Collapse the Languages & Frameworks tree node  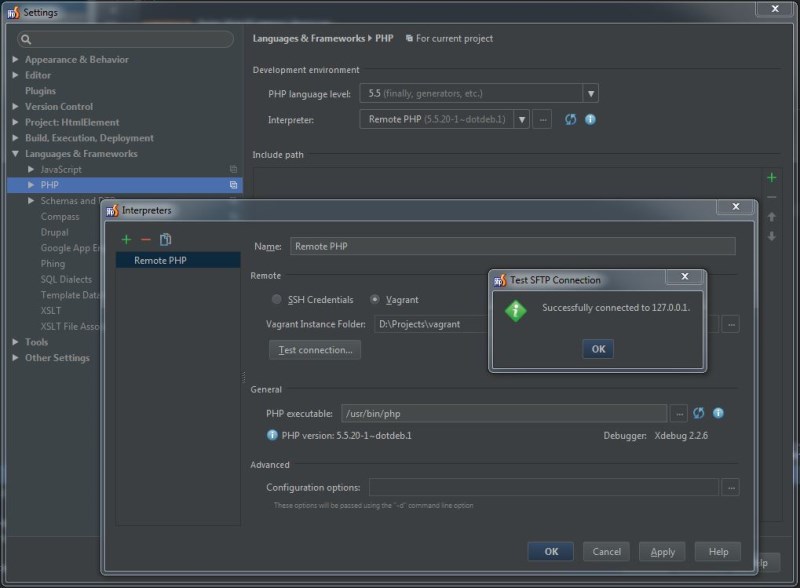(14, 153)
